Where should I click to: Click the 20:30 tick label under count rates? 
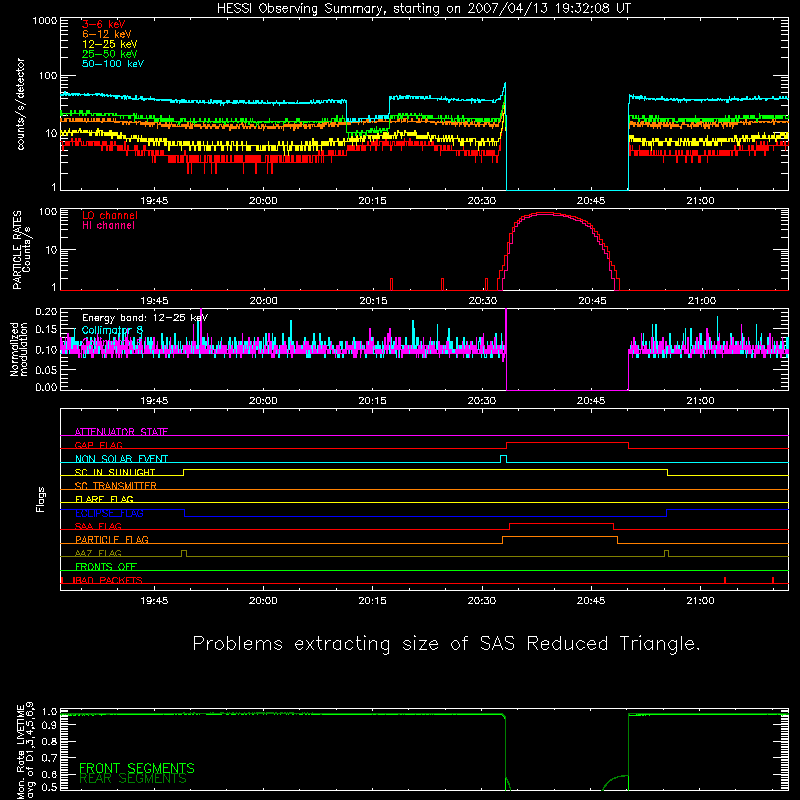click(x=482, y=201)
